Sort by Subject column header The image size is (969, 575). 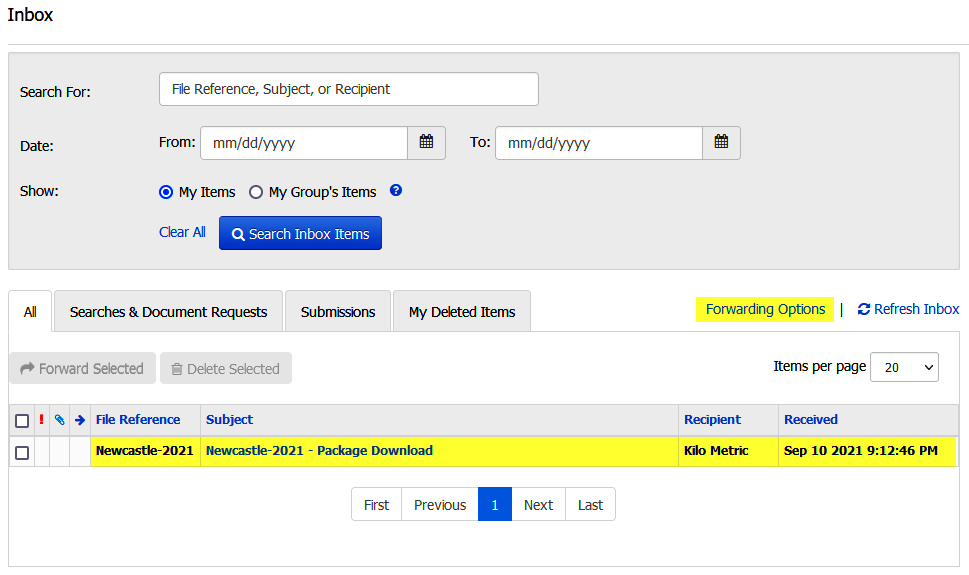[x=229, y=420]
